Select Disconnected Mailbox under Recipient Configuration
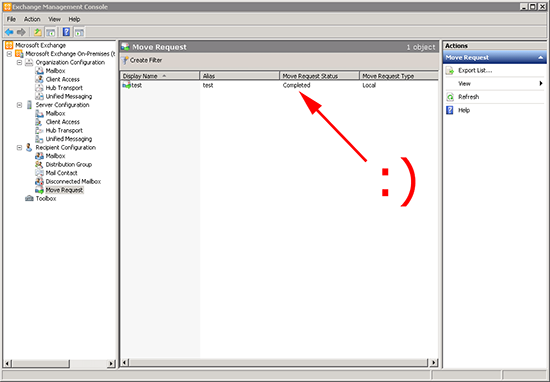The width and height of the screenshot is (550, 382). click(x=73, y=182)
